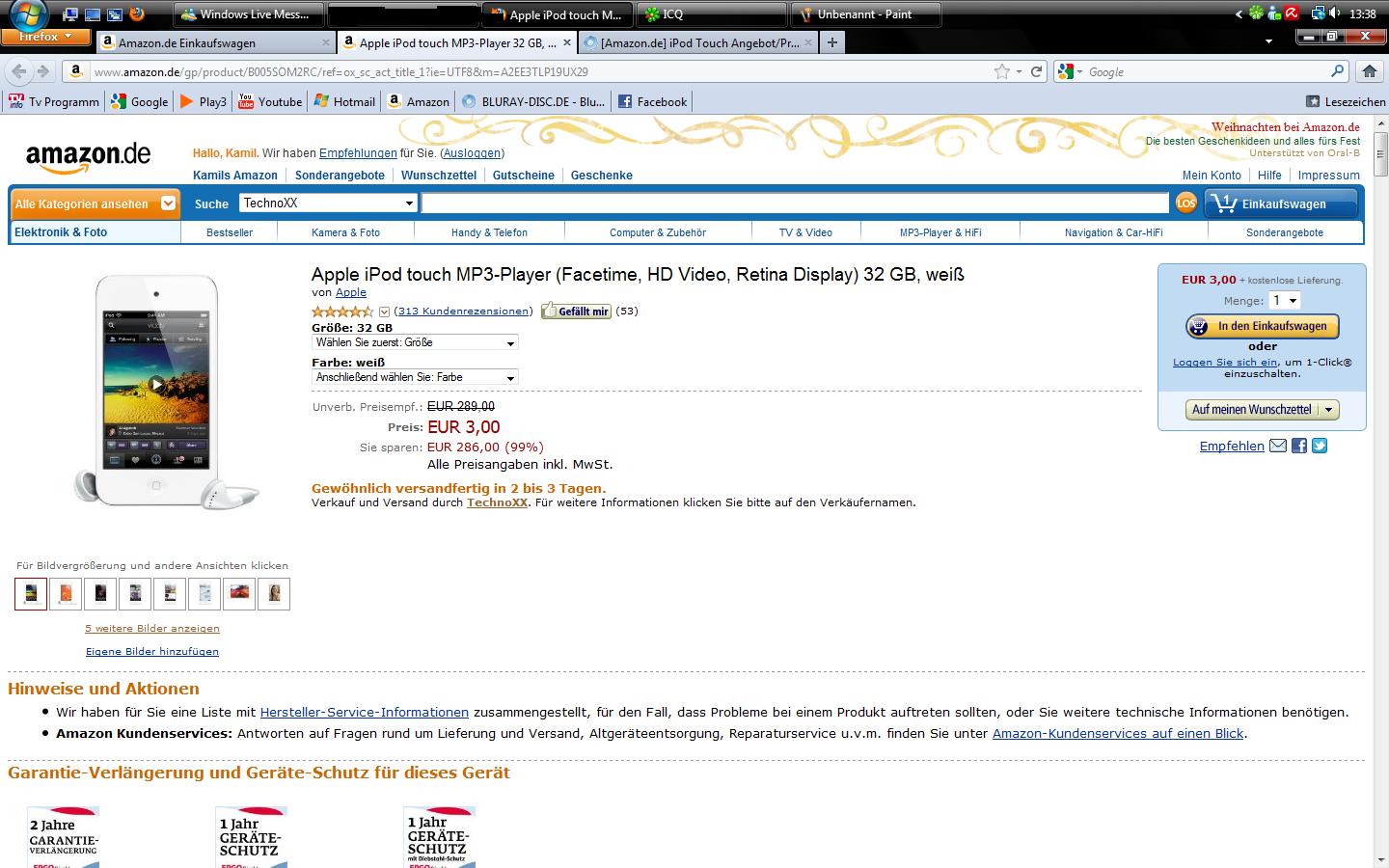Click the amazon.de logo
Image resolution: width=1389 pixels, height=868 pixels.
click(x=88, y=157)
